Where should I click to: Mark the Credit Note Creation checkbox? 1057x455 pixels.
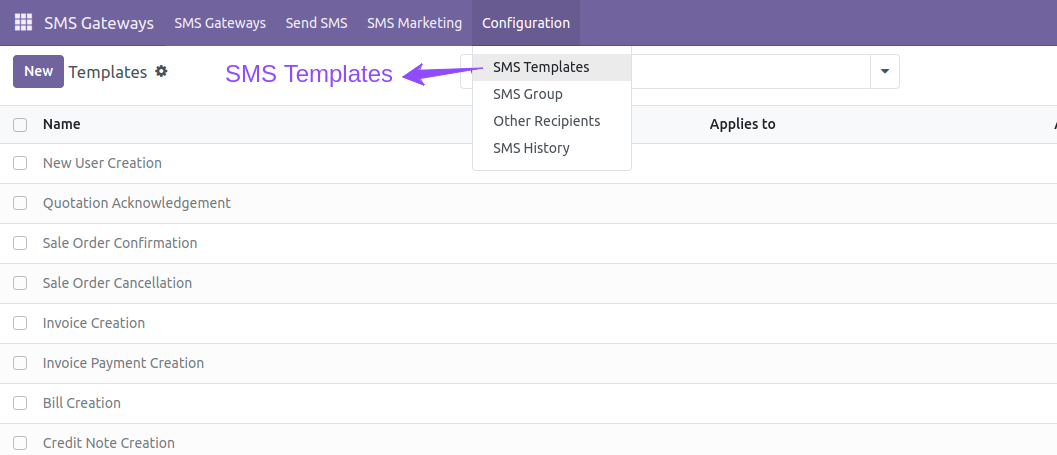(20, 443)
